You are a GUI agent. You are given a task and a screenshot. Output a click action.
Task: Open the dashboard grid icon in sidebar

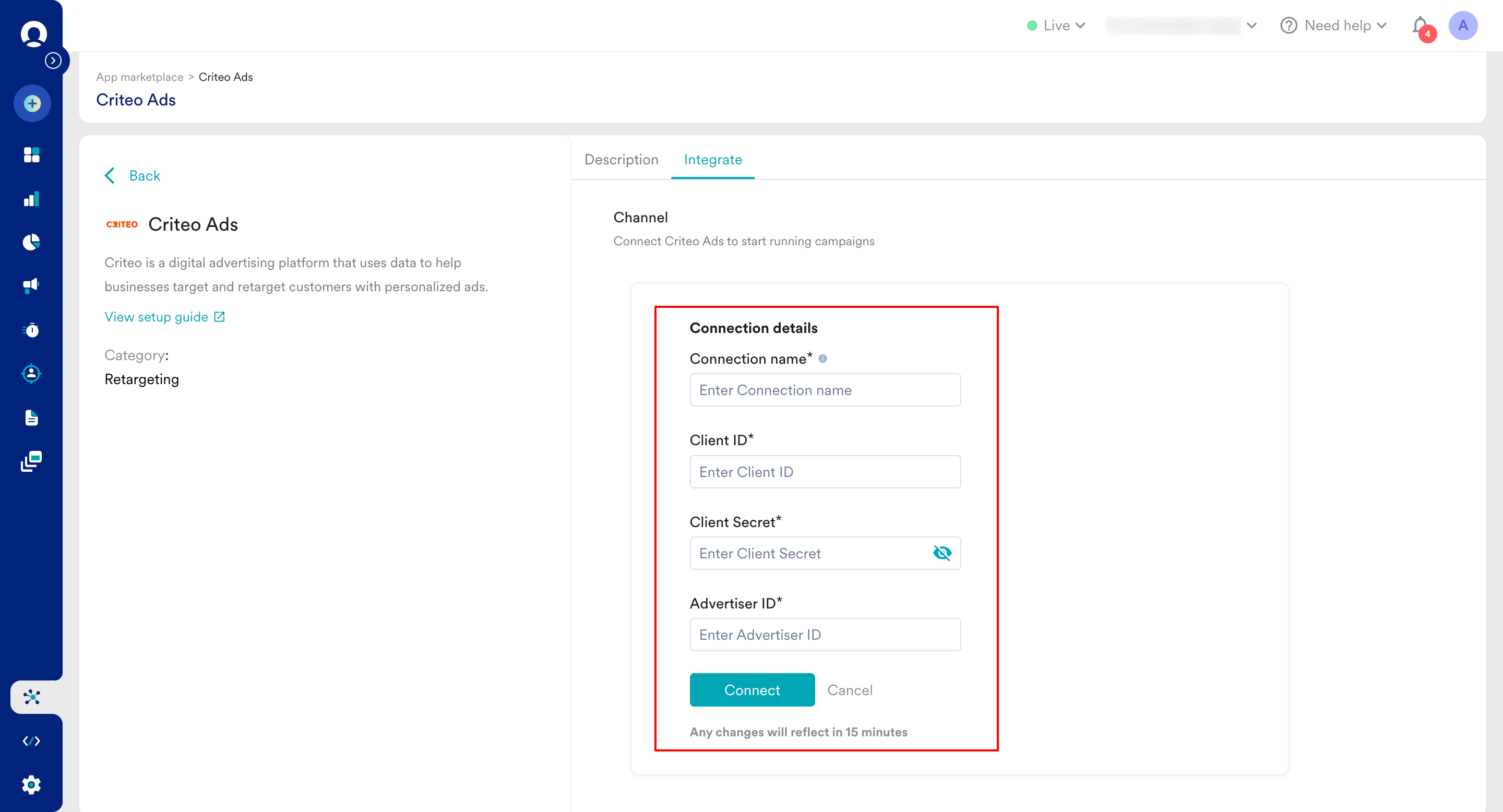(x=31, y=154)
